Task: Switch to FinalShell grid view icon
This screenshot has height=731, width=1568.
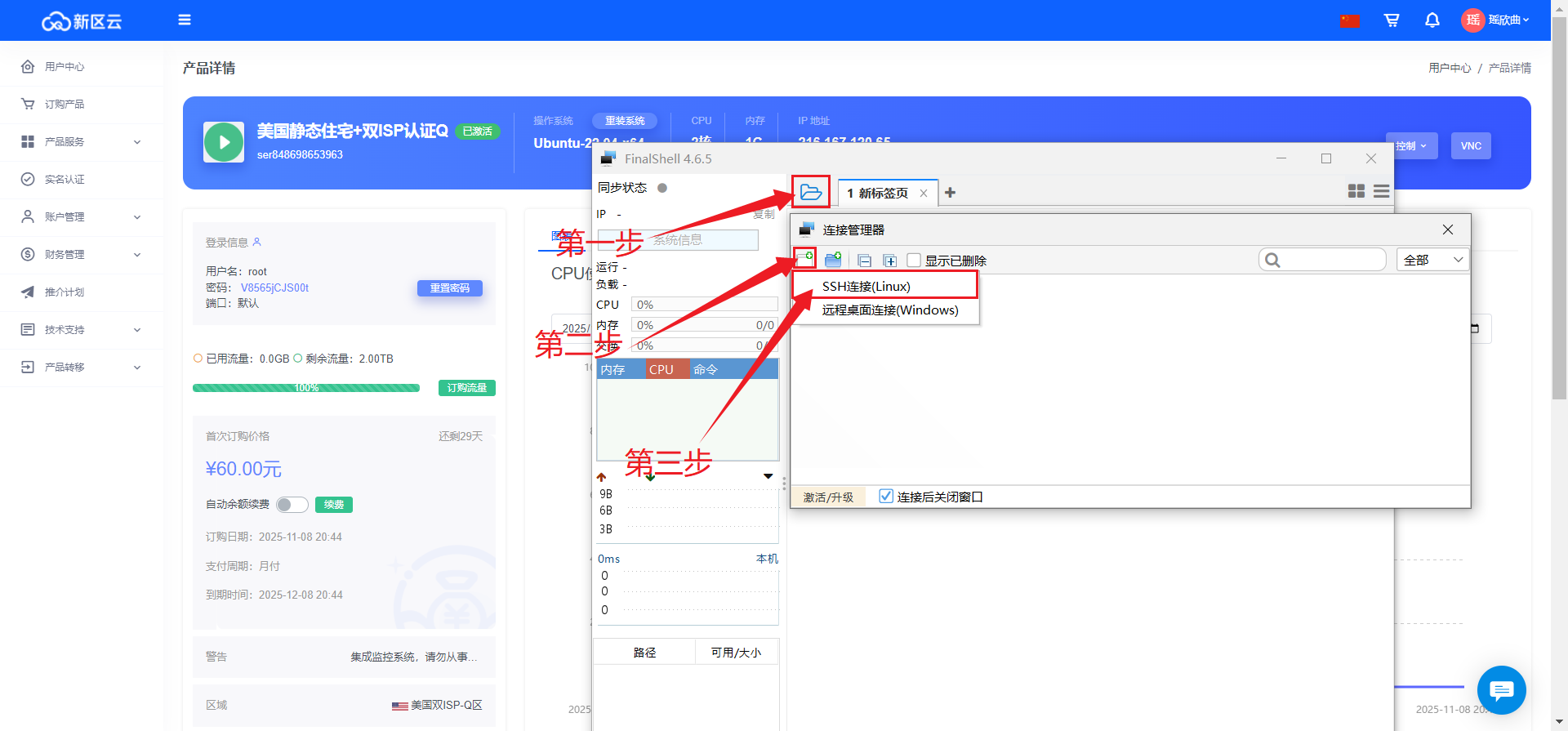Action: [1356, 191]
